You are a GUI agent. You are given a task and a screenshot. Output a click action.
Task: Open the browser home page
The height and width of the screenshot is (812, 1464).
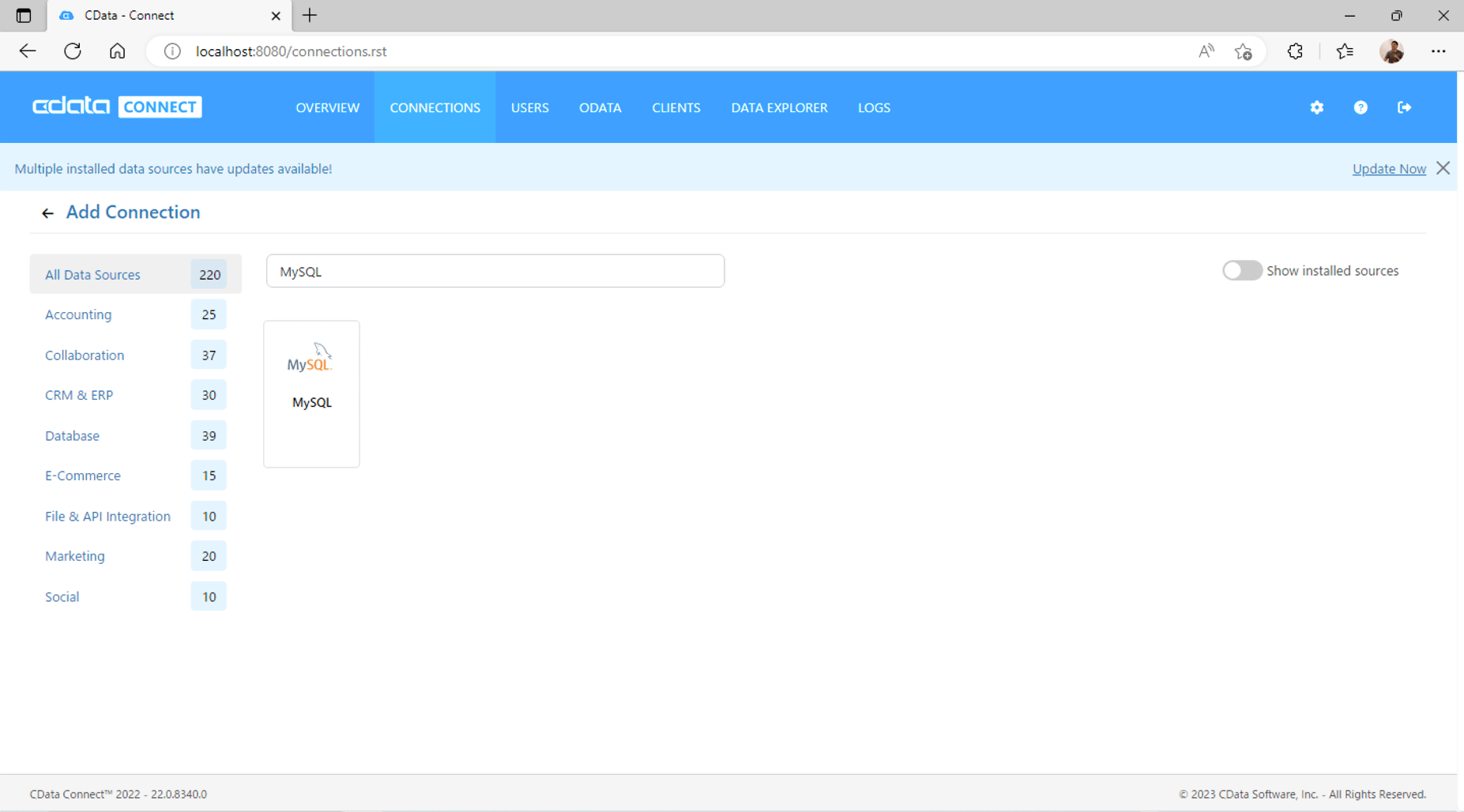point(117,51)
